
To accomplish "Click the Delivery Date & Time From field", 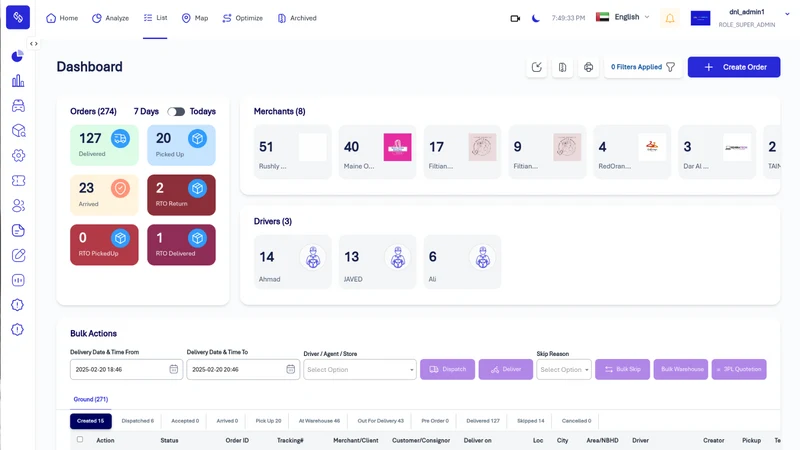I will point(126,369).
